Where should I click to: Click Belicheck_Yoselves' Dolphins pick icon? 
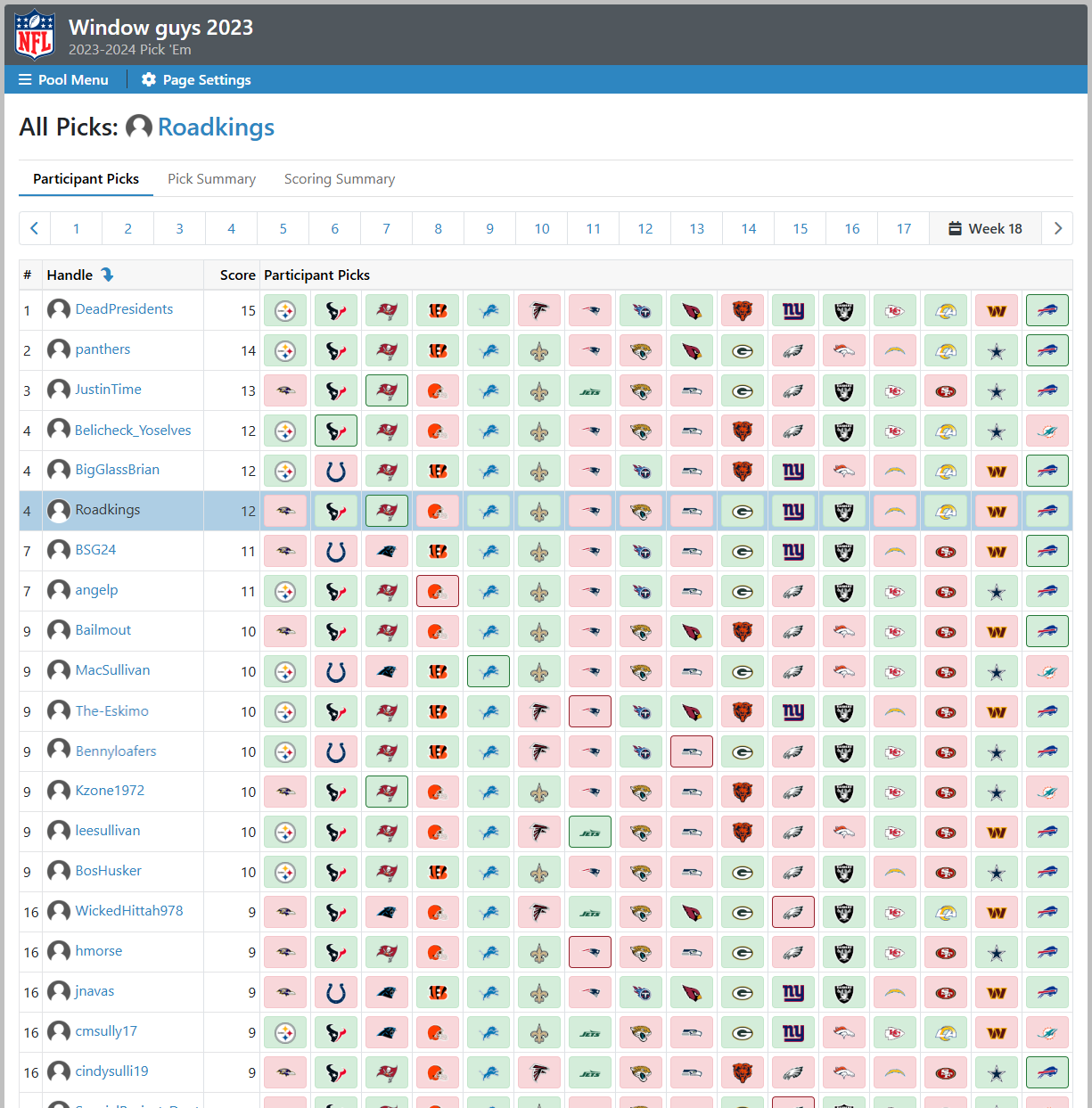(1047, 431)
